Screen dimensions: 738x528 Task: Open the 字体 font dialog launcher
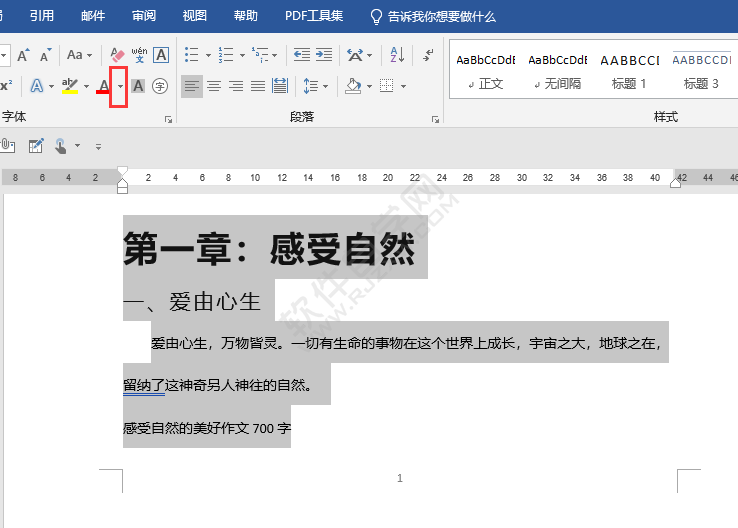pos(168,120)
